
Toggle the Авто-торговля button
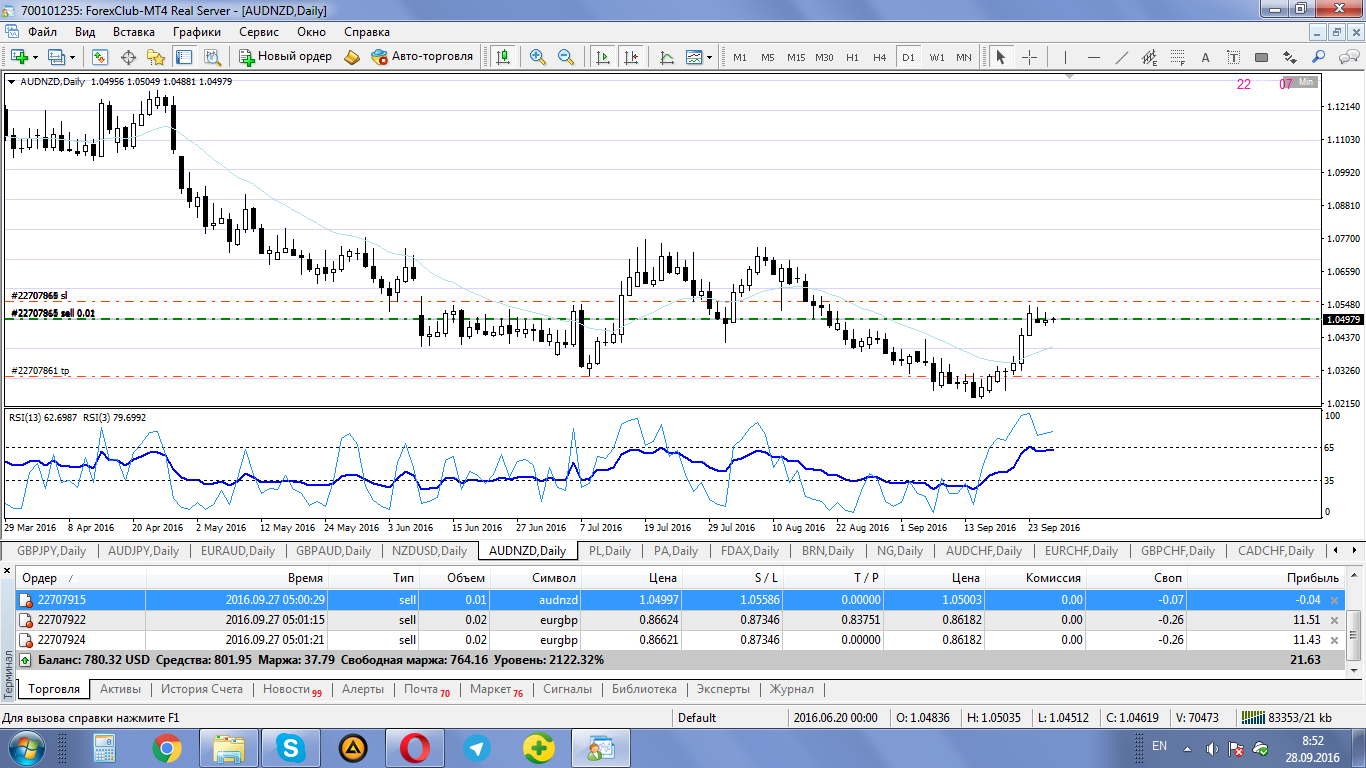(x=421, y=57)
